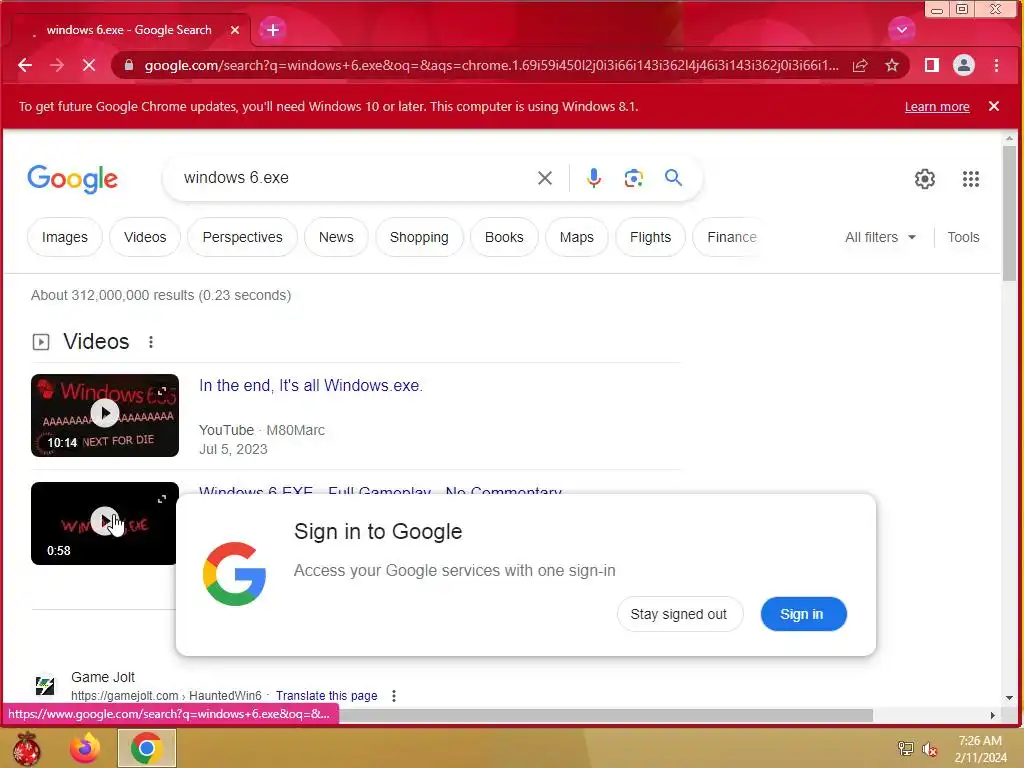Dismiss the Windows 8.1 update infobar
Image resolution: width=1024 pixels, height=768 pixels.
coord(994,106)
